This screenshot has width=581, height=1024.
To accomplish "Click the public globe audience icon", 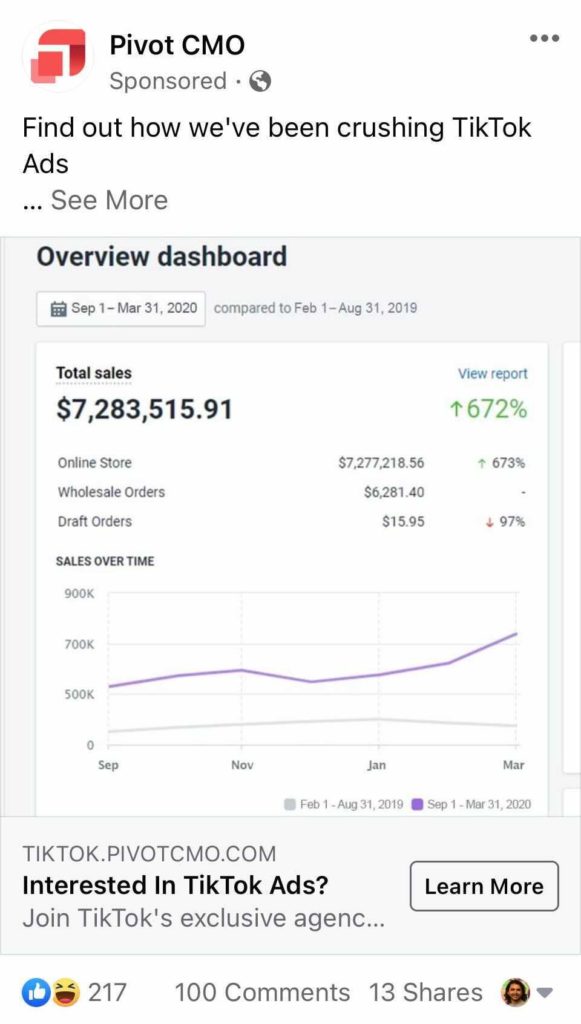I will [x=260, y=82].
